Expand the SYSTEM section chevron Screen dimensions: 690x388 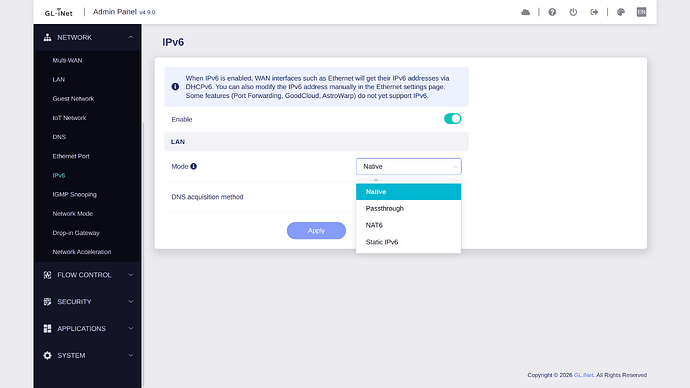[x=131, y=355]
